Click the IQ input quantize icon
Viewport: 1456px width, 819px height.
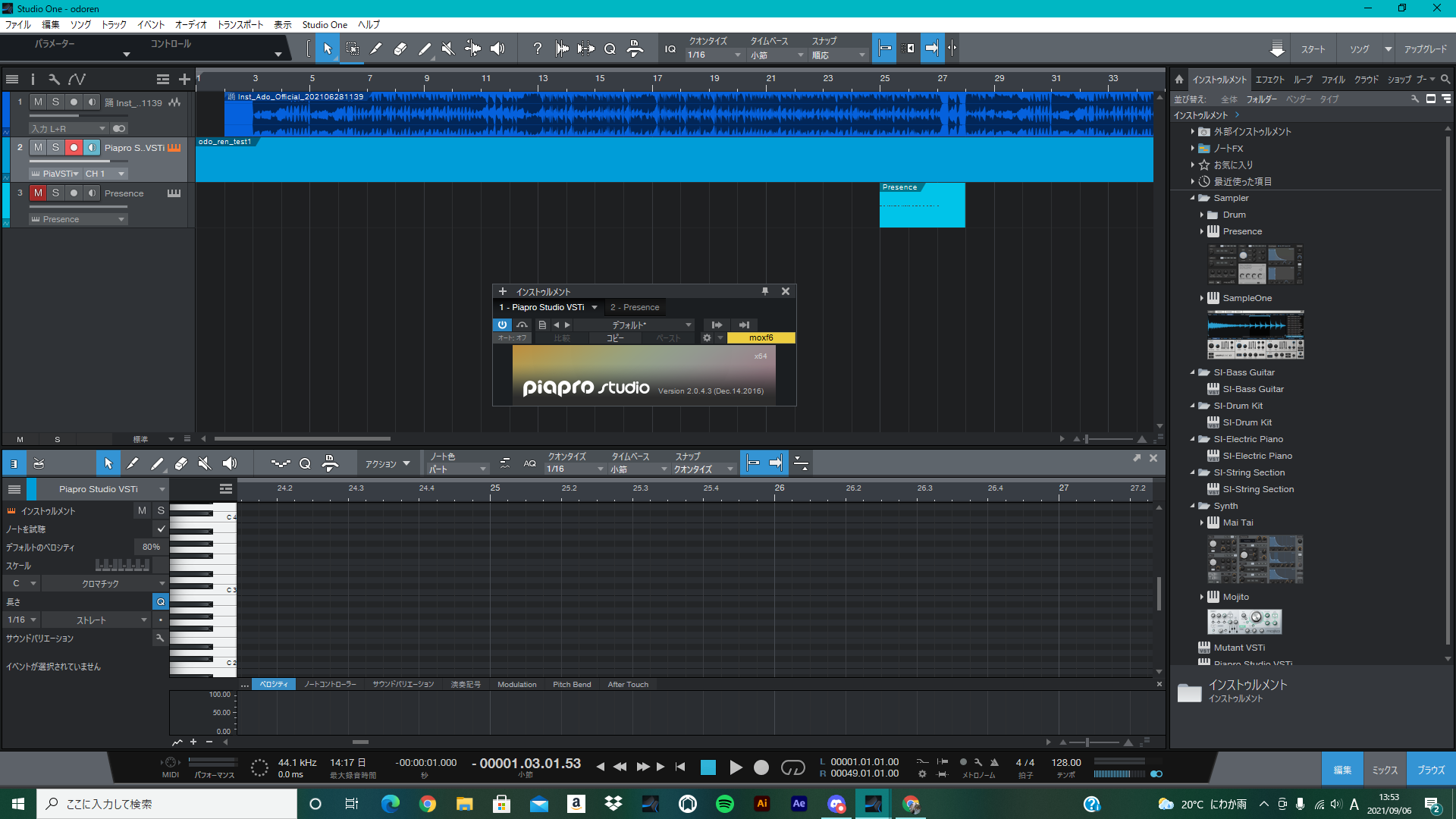[670, 49]
